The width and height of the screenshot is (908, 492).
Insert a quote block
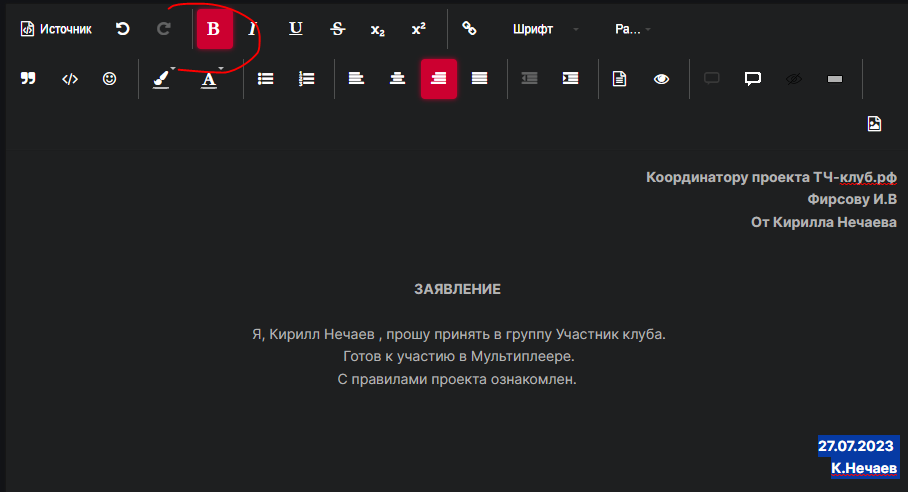point(28,79)
